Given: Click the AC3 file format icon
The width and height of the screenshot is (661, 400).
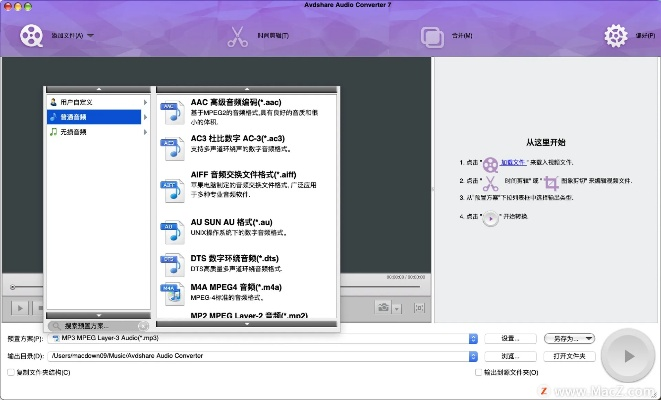Looking at the screenshot, I should click(172, 148).
